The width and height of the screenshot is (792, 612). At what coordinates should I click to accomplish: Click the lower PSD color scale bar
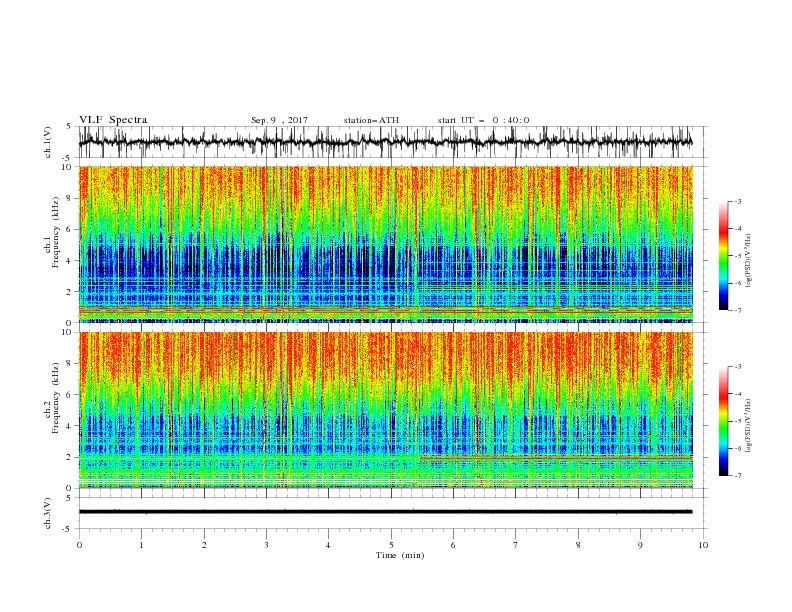click(x=723, y=421)
